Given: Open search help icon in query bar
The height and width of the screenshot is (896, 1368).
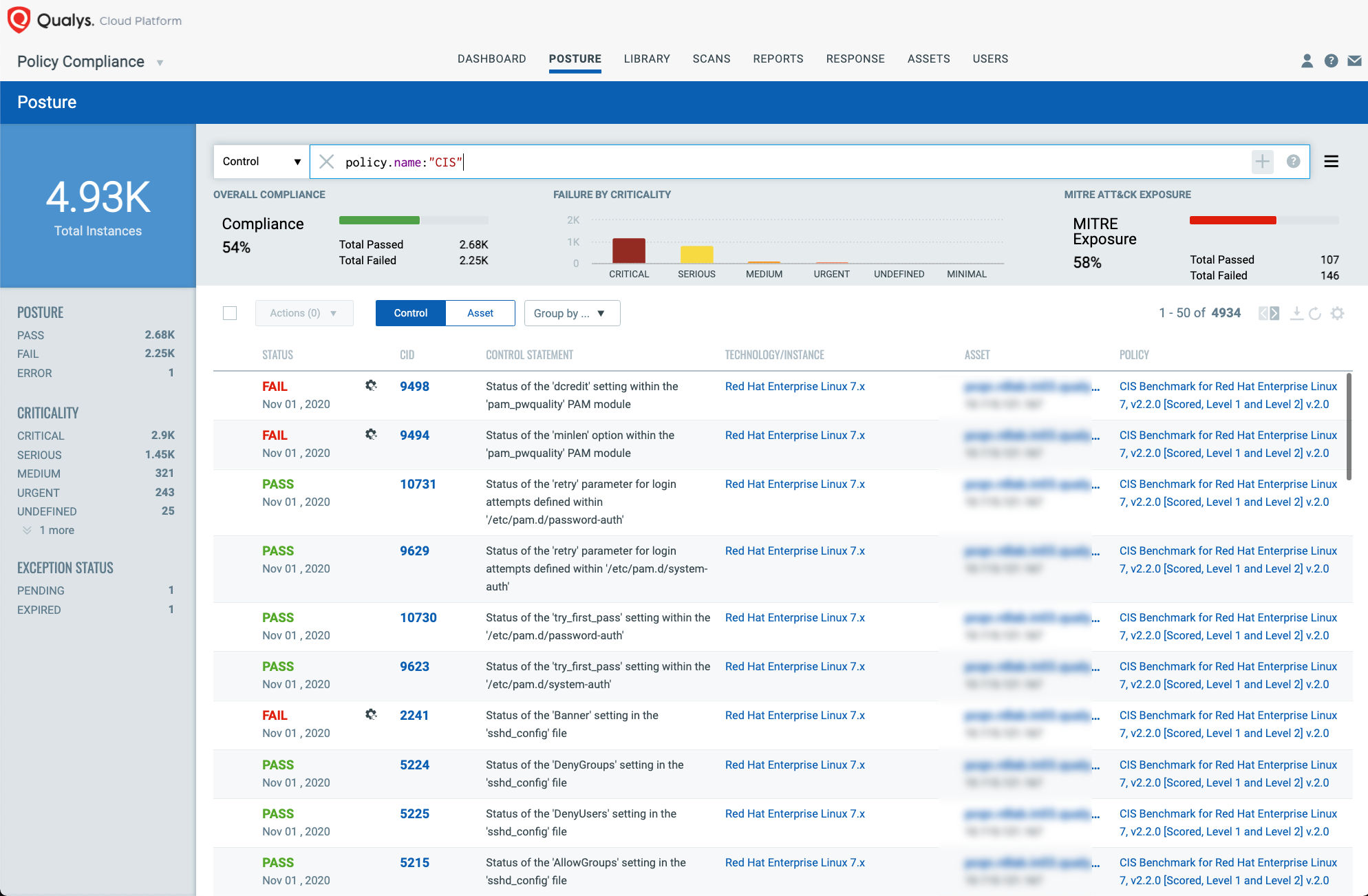Looking at the screenshot, I should tap(1293, 161).
